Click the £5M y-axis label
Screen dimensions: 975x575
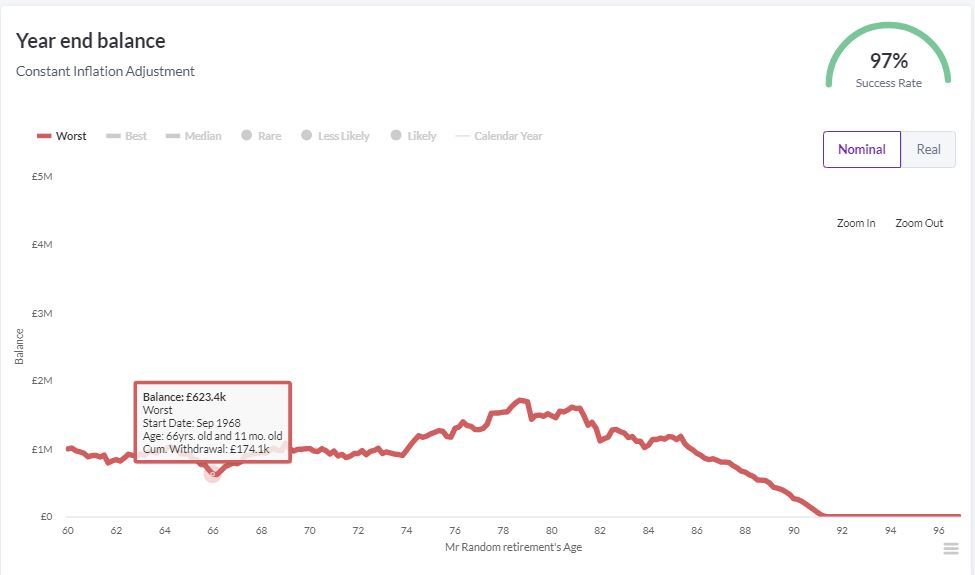tap(41, 176)
